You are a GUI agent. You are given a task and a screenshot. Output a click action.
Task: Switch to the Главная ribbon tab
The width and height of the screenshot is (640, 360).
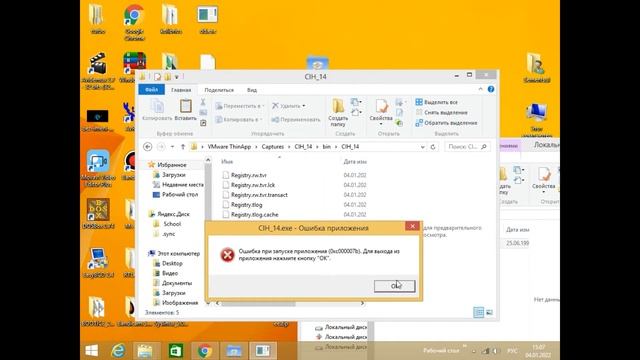coord(181,90)
